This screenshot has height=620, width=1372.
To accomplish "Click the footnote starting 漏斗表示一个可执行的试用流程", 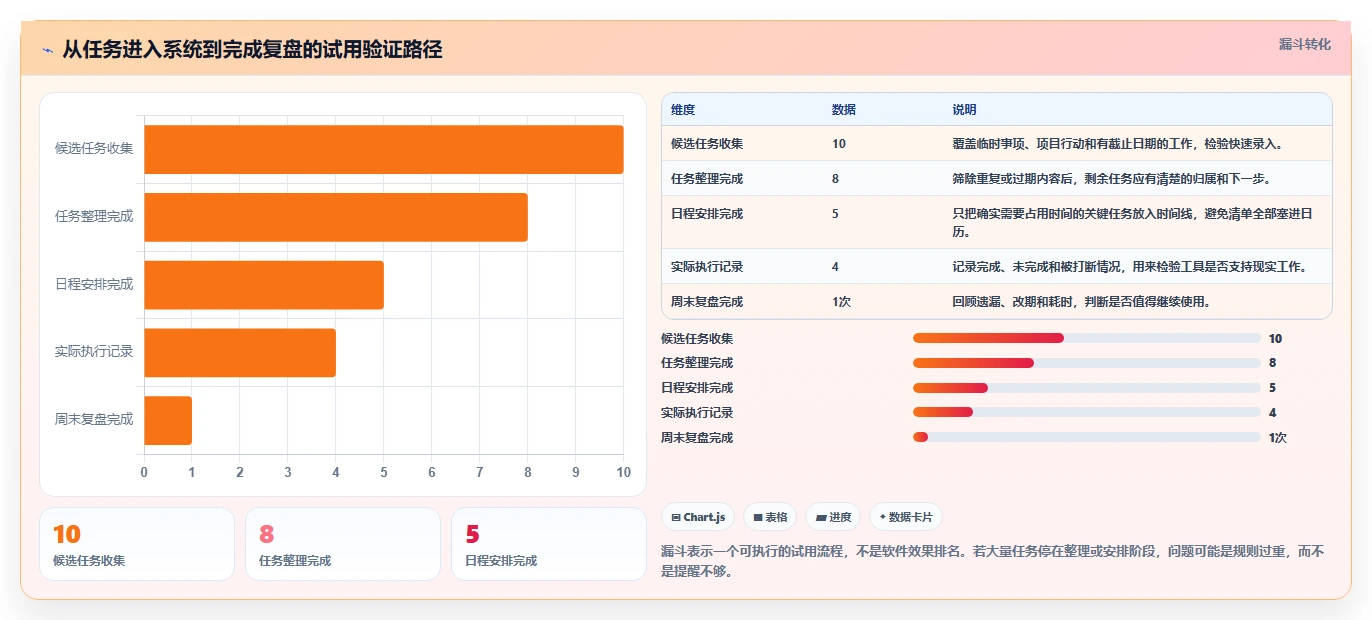I will click(993, 561).
